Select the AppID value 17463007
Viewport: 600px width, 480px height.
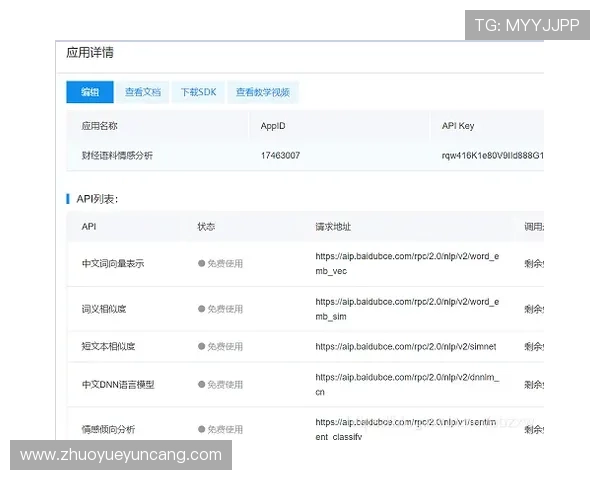[x=280, y=155]
